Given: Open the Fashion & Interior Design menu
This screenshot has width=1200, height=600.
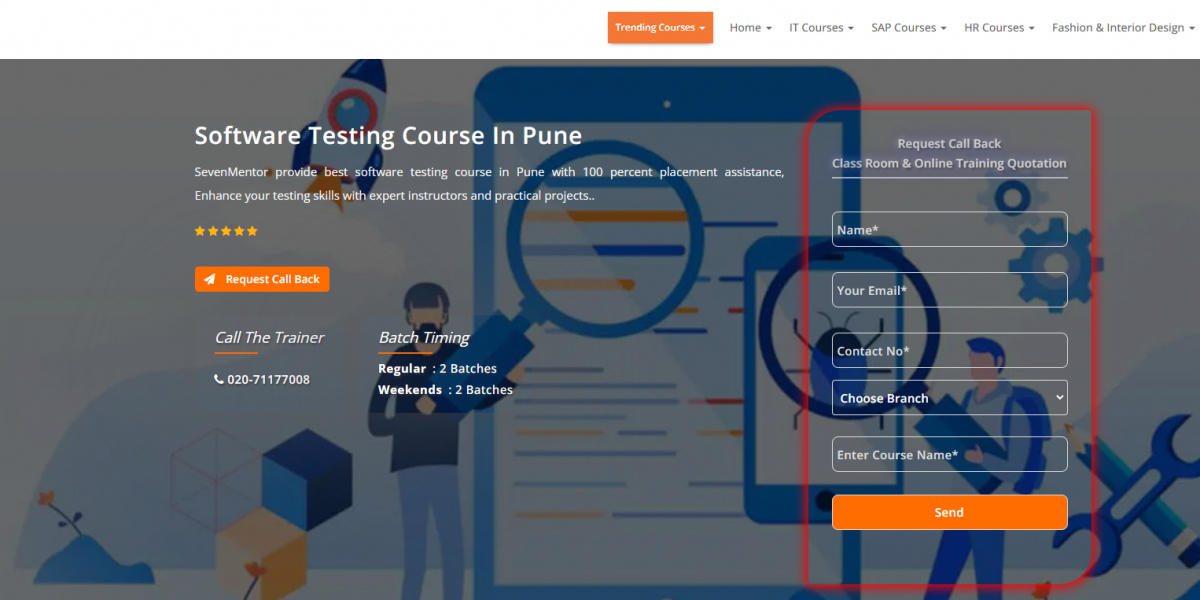Looking at the screenshot, I should point(1122,28).
